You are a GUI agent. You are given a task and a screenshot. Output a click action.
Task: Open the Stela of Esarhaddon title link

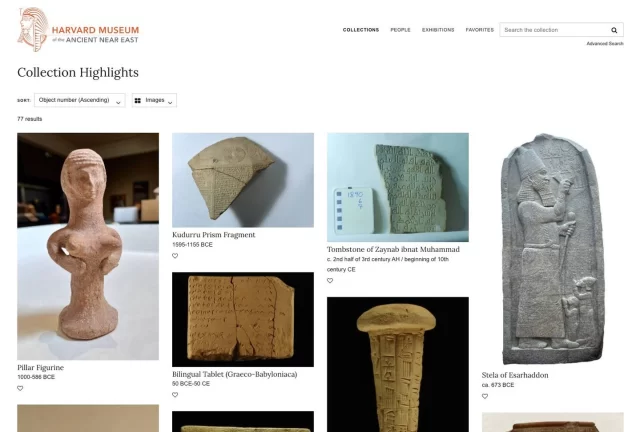(515, 375)
